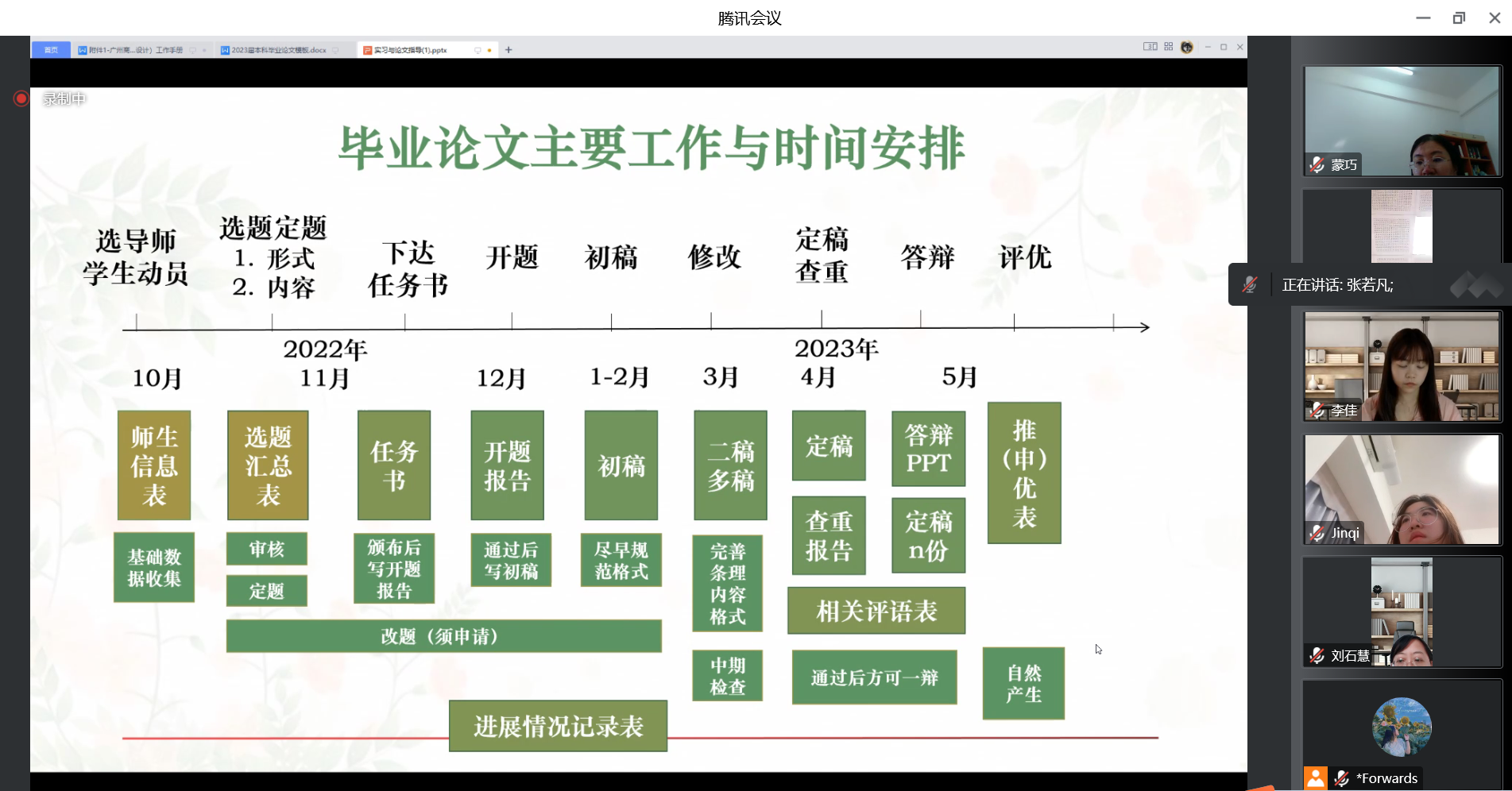Click Jinqi's muted microphone icon
This screenshot has height=791, width=1512.
(x=1317, y=532)
